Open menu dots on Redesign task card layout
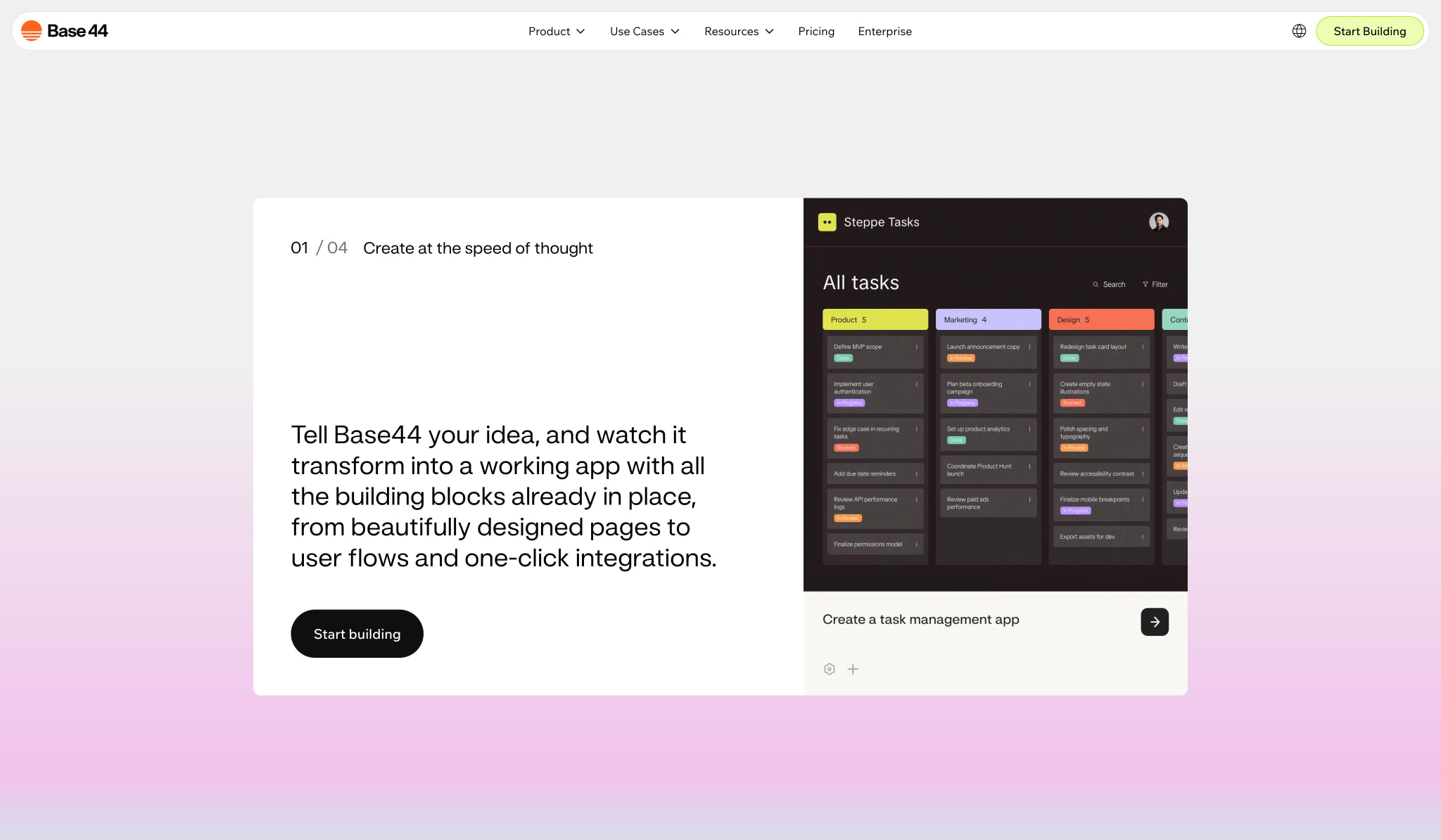The height and width of the screenshot is (840, 1441). pyautogui.click(x=1143, y=347)
